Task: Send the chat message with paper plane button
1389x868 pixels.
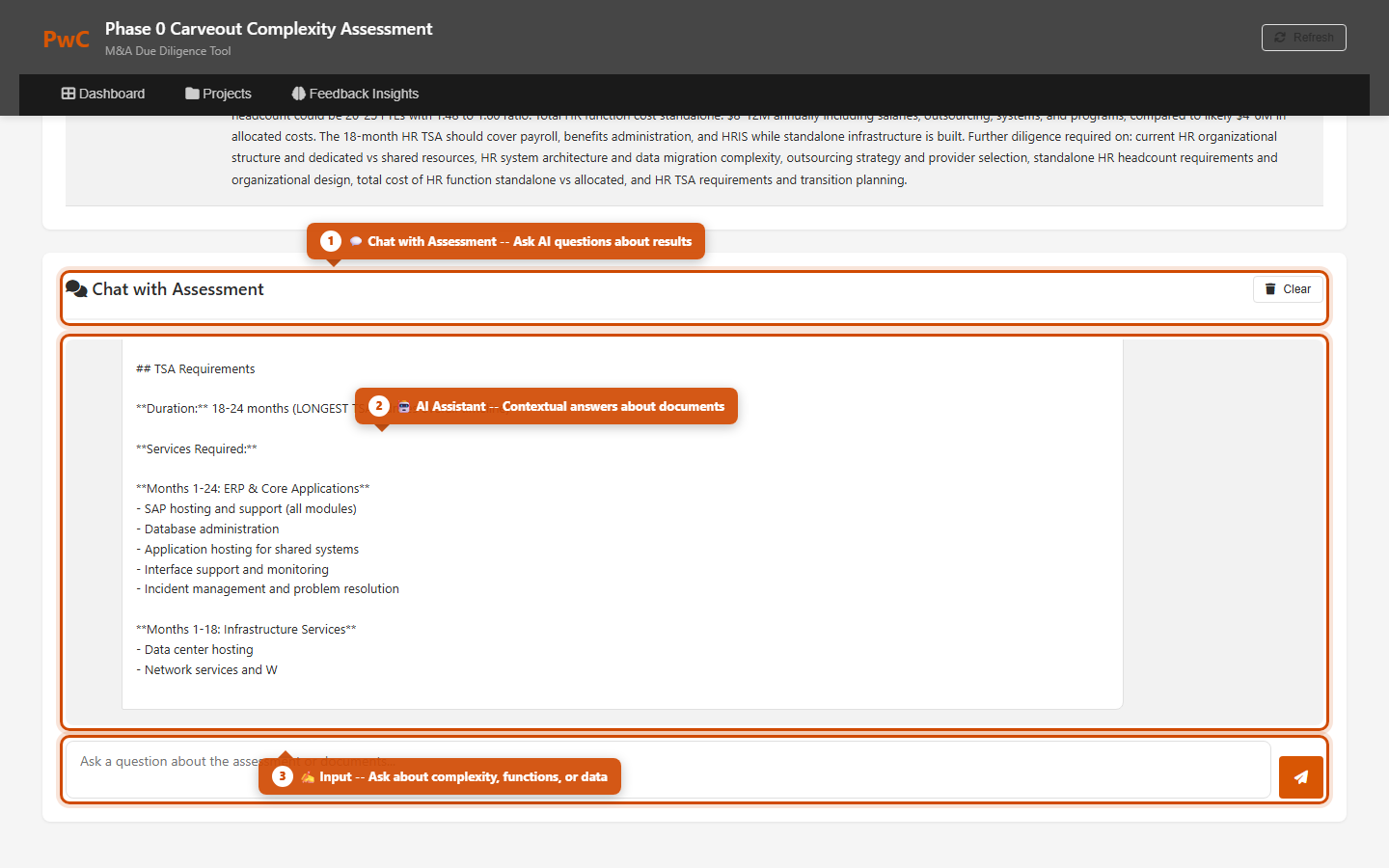Action: coord(1300,777)
